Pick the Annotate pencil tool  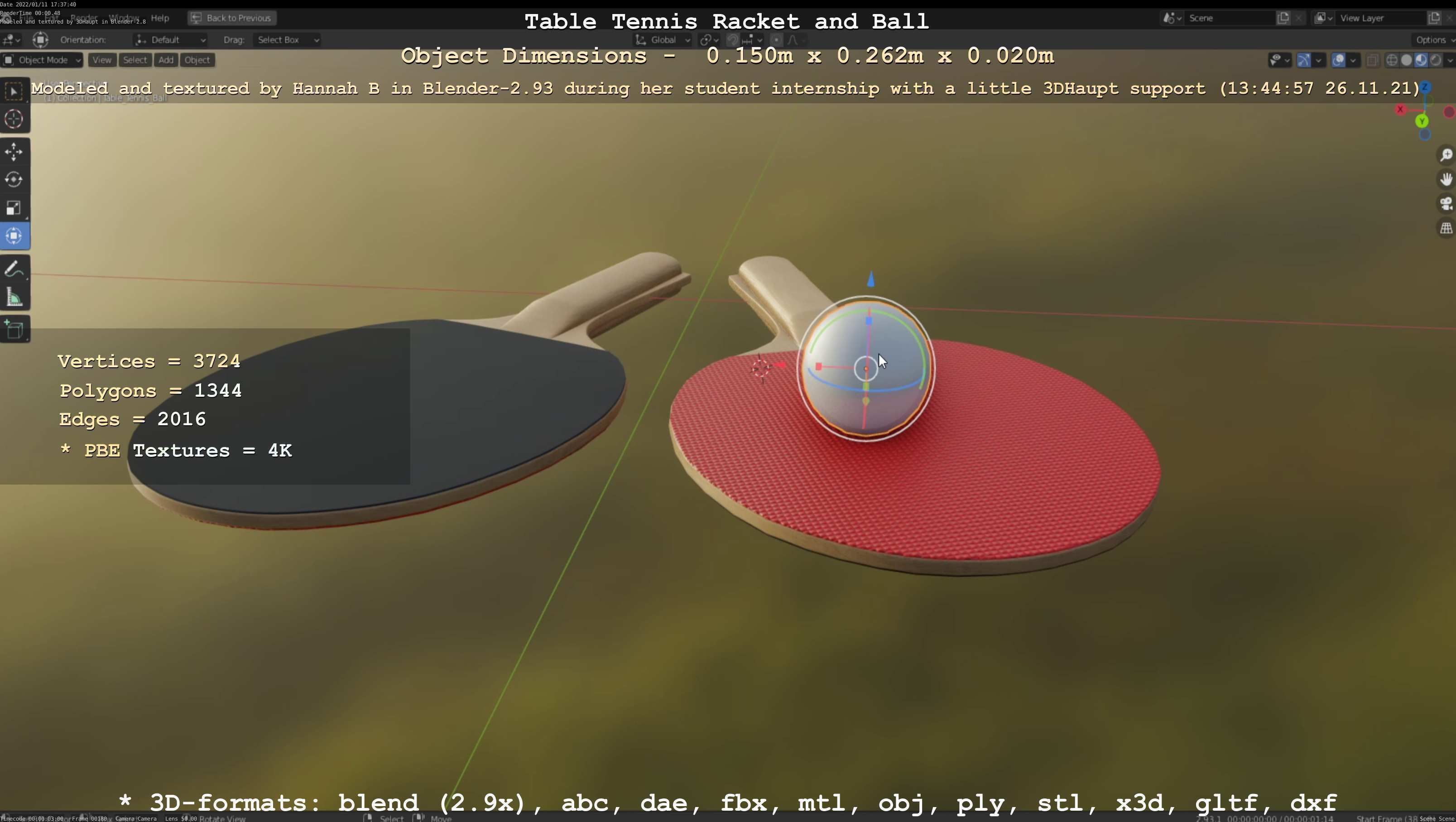(x=14, y=269)
